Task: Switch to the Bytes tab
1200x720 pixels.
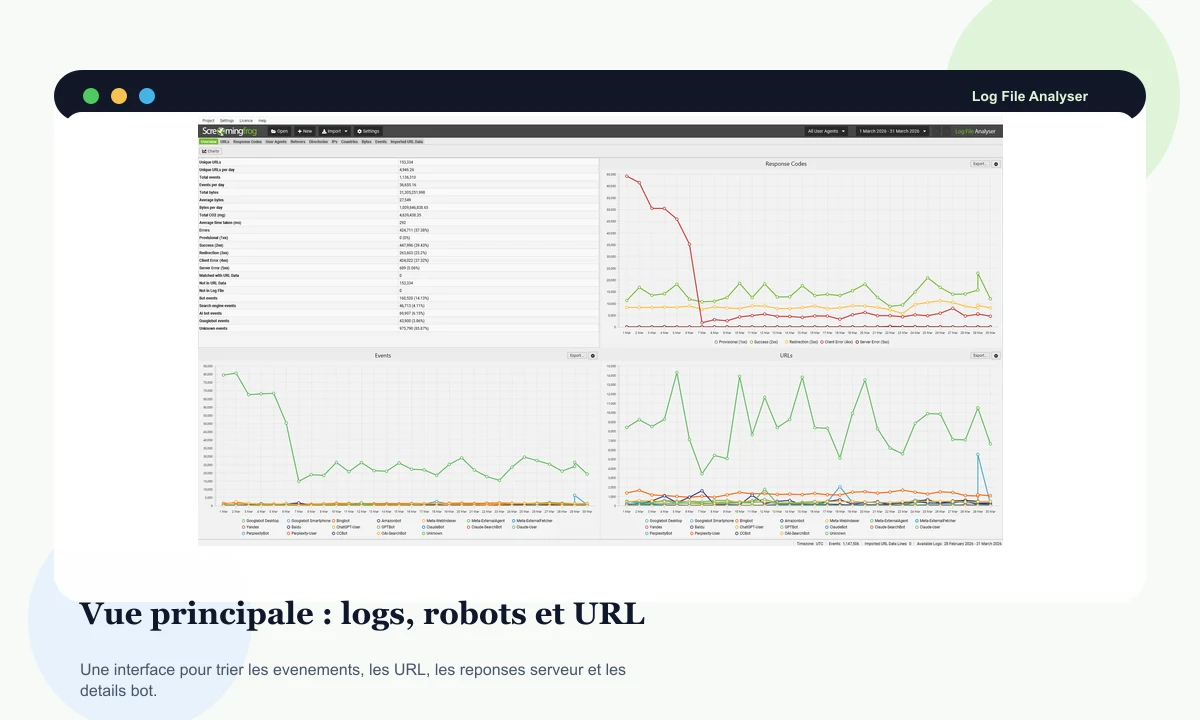Action: point(366,142)
